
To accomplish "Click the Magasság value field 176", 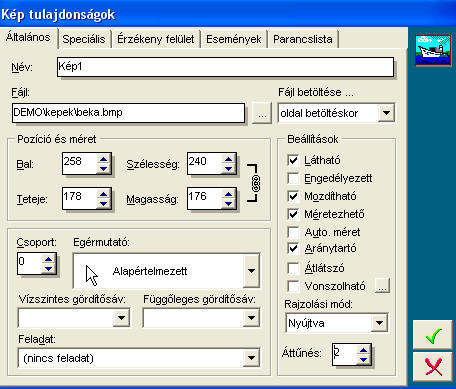I will pyautogui.click(x=205, y=199).
